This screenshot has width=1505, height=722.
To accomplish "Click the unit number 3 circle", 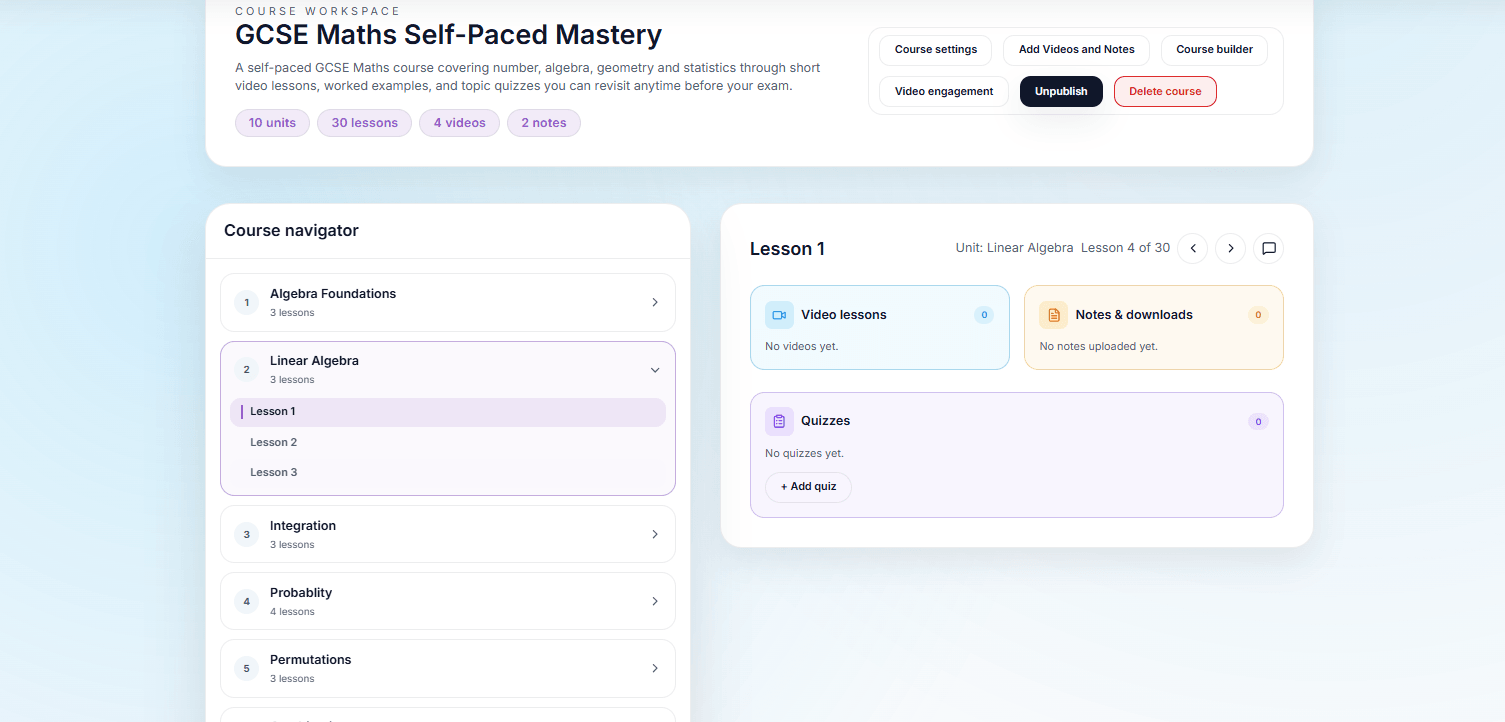I will coord(247,534).
